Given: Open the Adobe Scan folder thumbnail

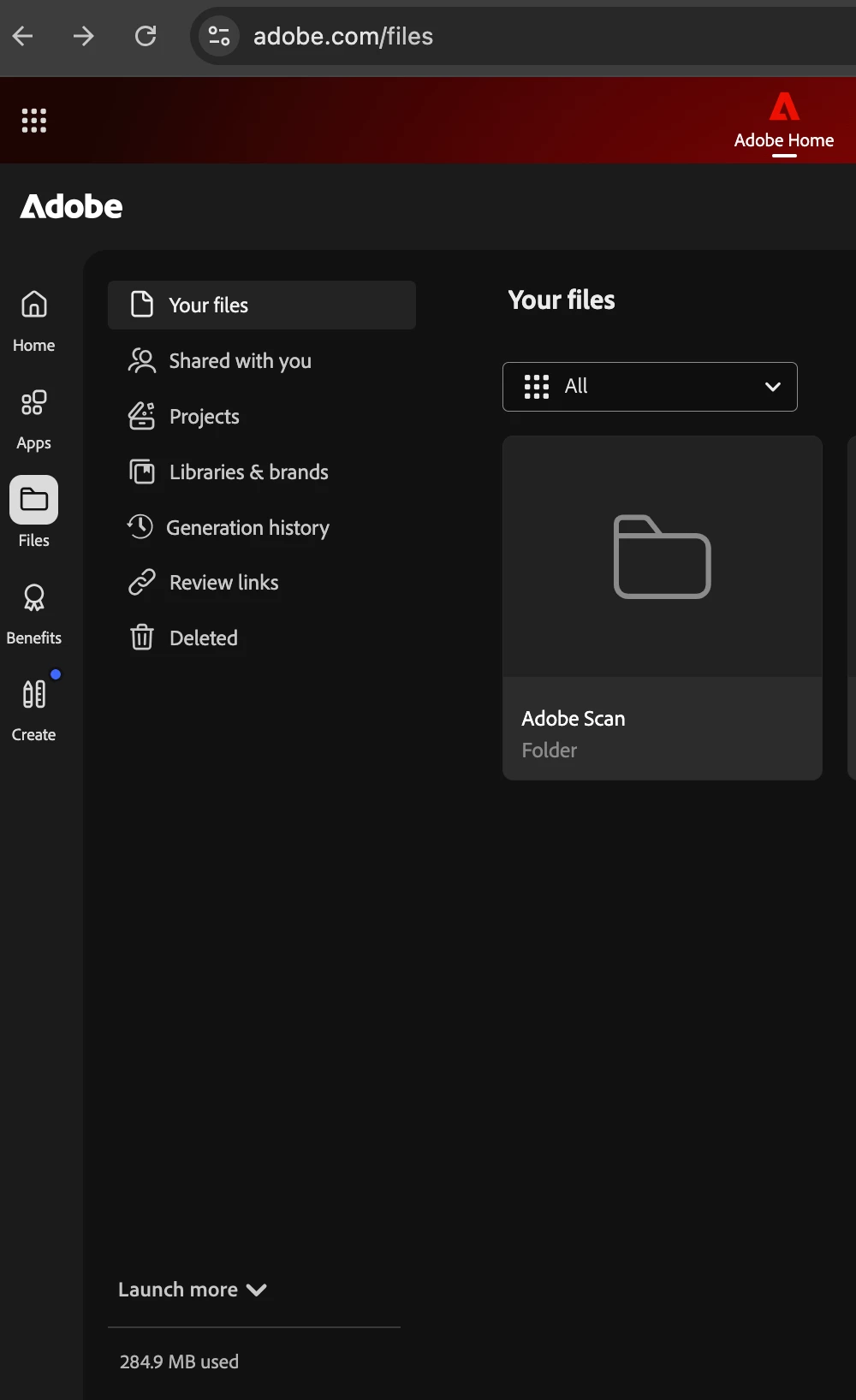Looking at the screenshot, I should pos(663,557).
